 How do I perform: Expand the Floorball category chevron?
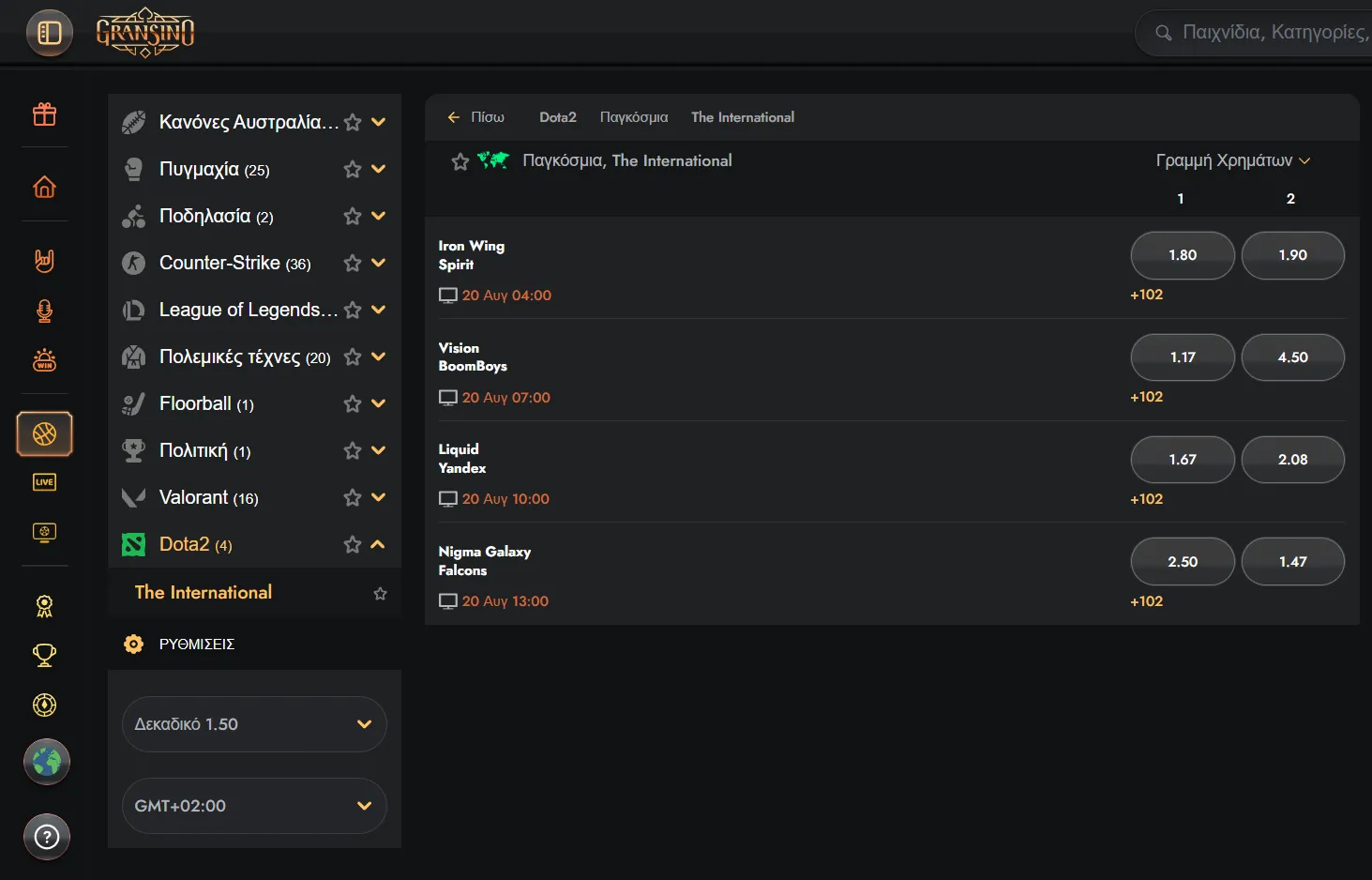tap(379, 403)
